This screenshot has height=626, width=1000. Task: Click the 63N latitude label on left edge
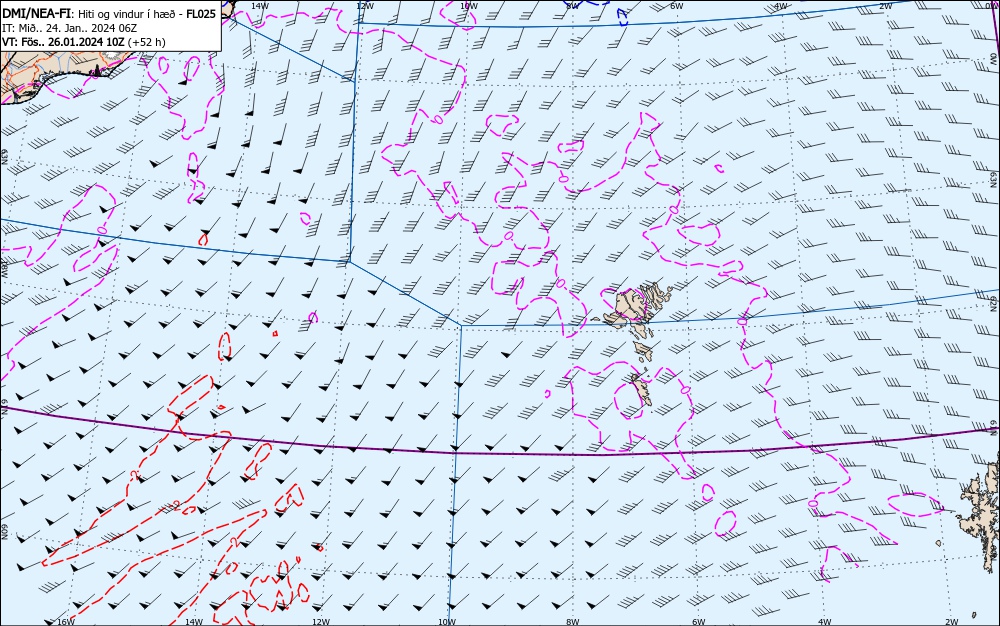pyautogui.click(x=4, y=157)
